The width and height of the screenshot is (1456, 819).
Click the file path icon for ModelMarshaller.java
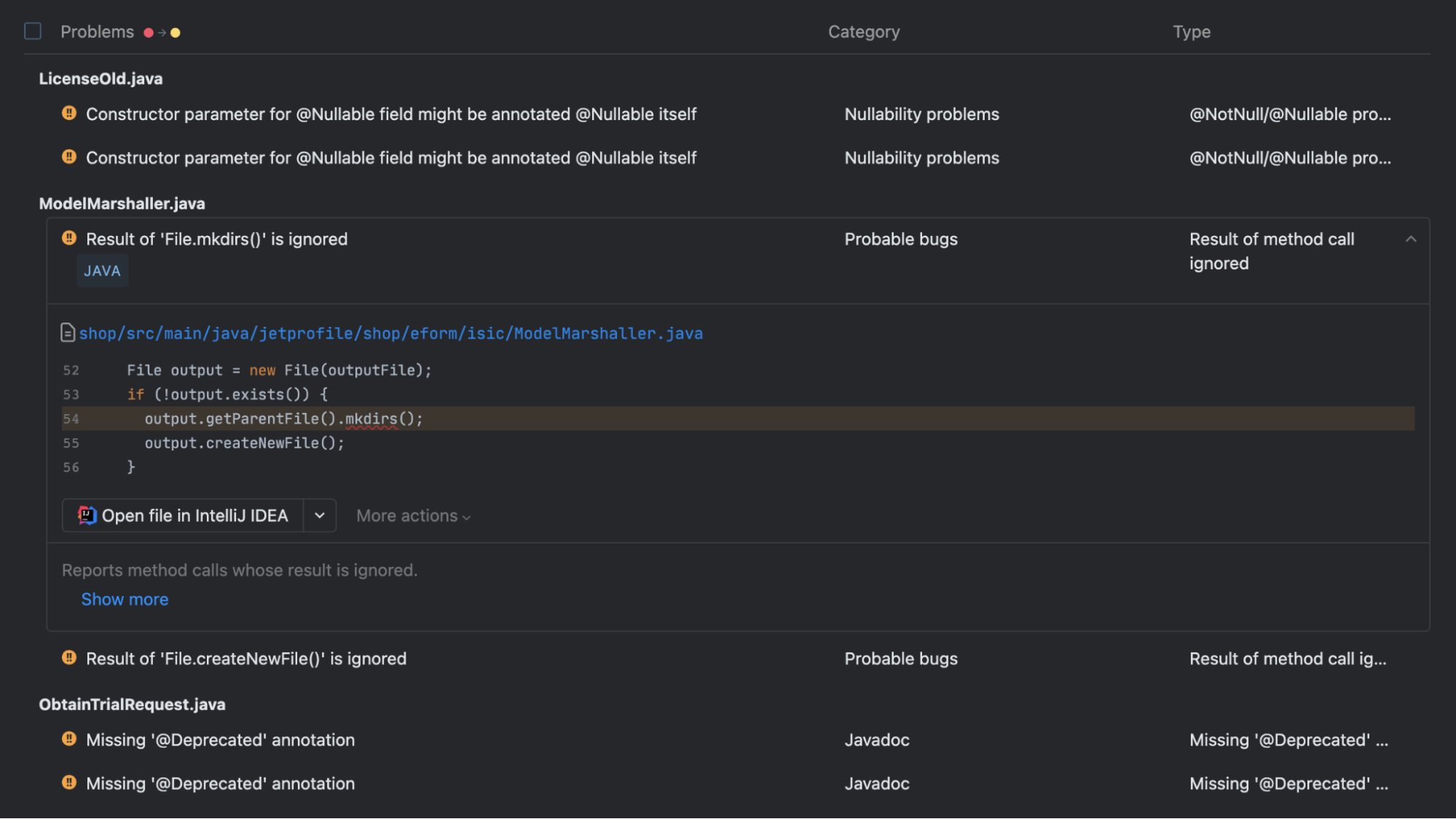point(68,333)
